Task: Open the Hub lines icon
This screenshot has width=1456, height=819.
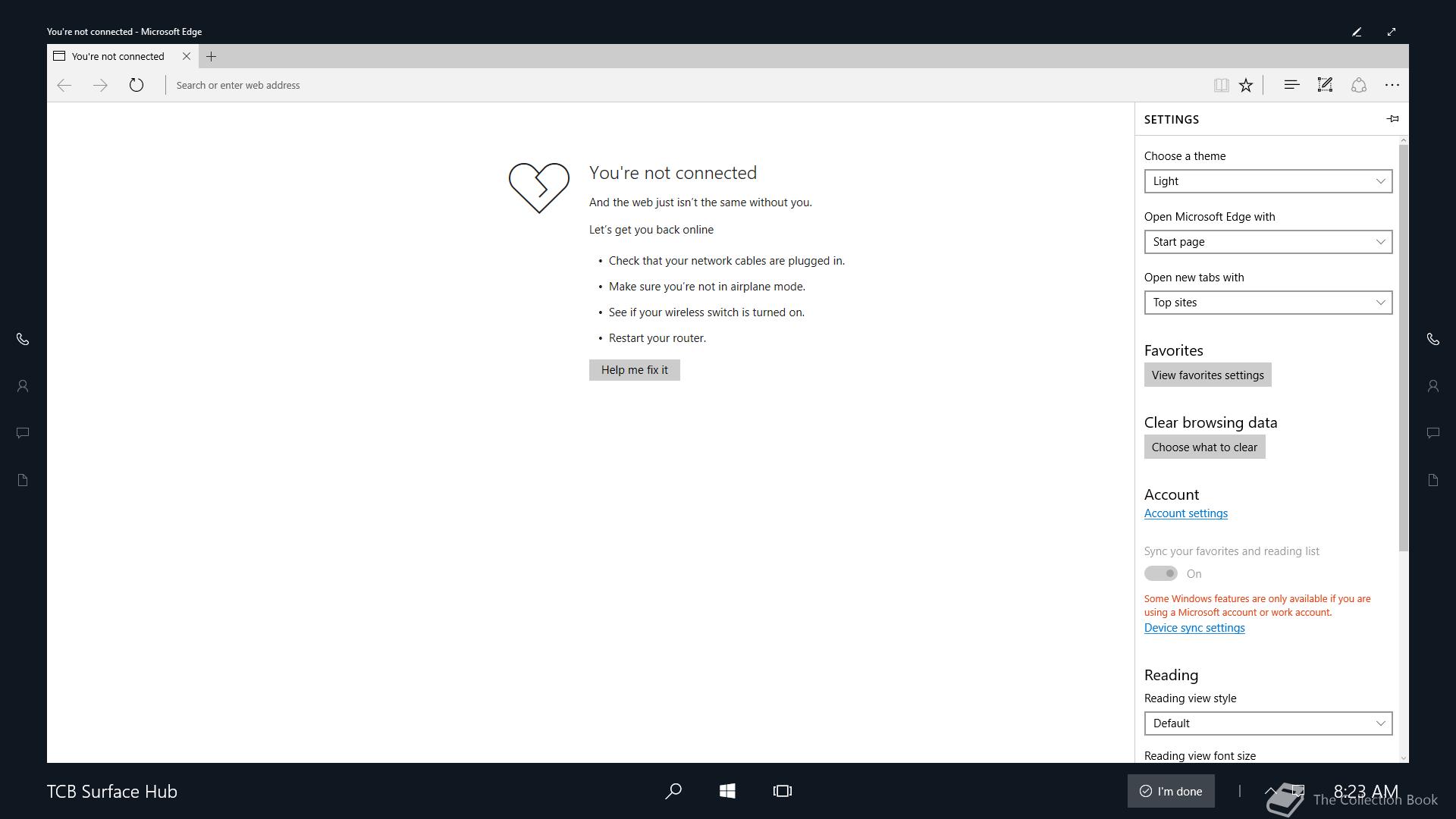Action: (x=1291, y=85)
